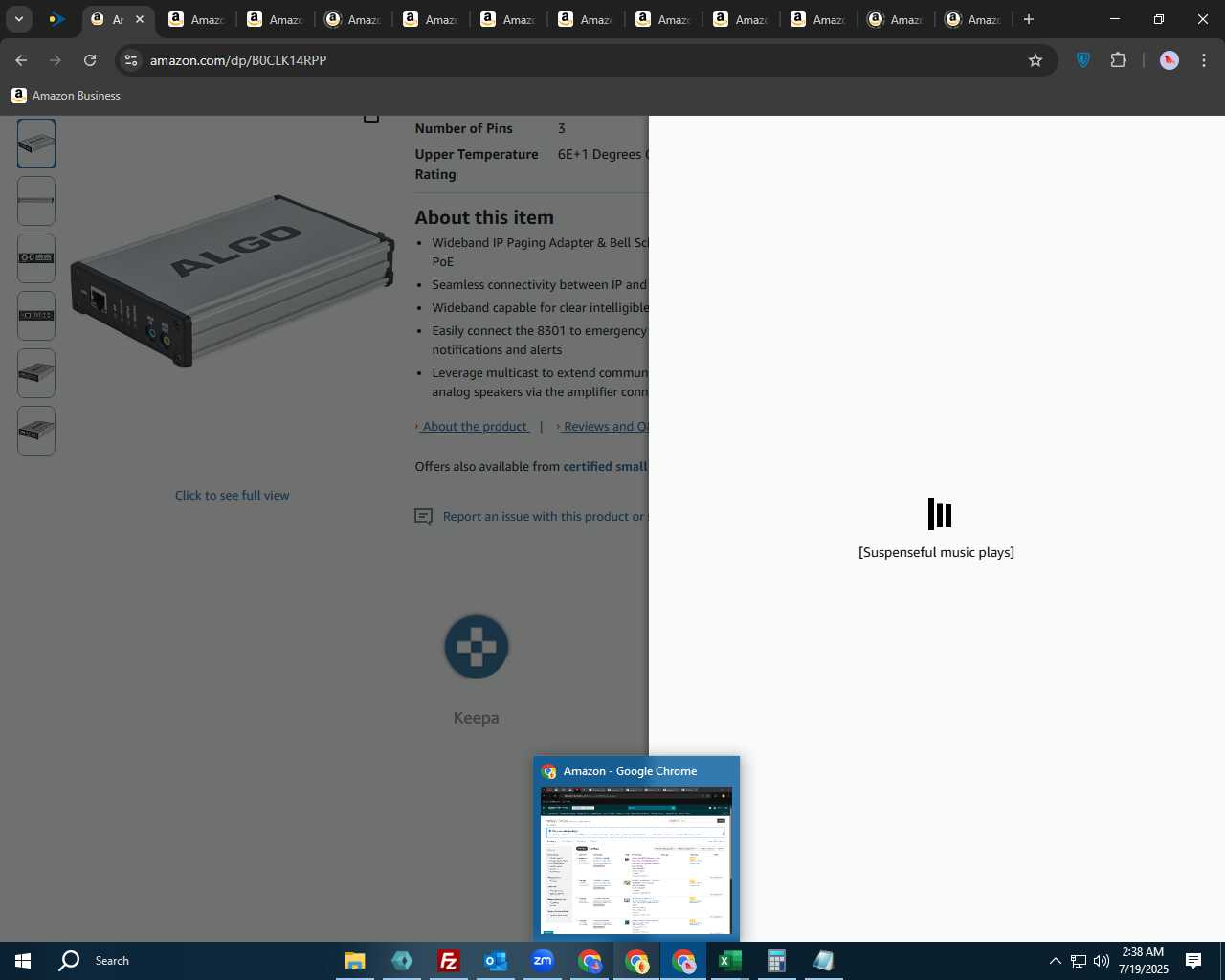Launch FileZilla from the taskbar
This screenshot has height=980, width=1225.
[449, 961]
